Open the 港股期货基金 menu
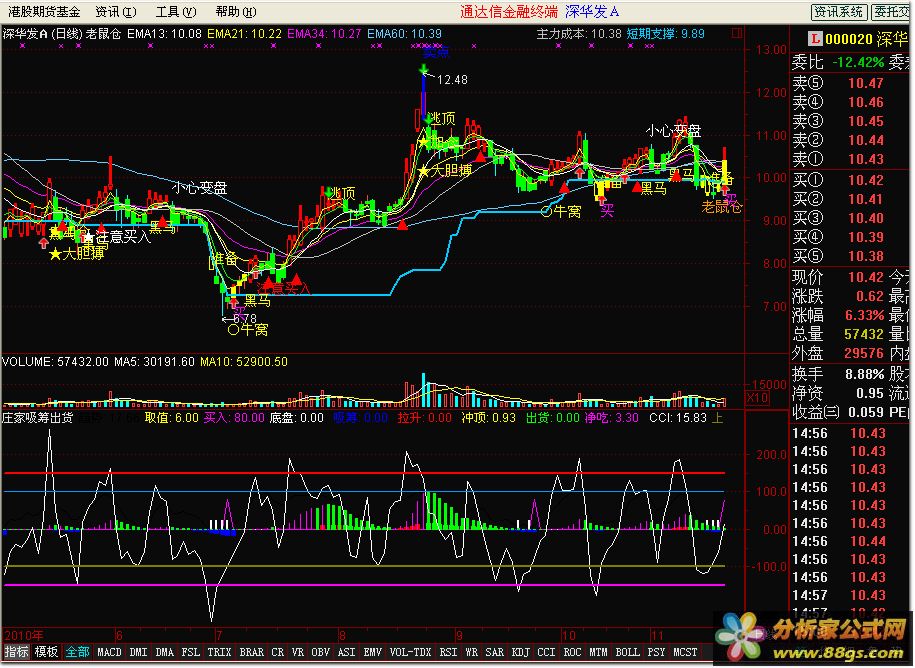This screenshot has width=915, height=668. [44, 12]
